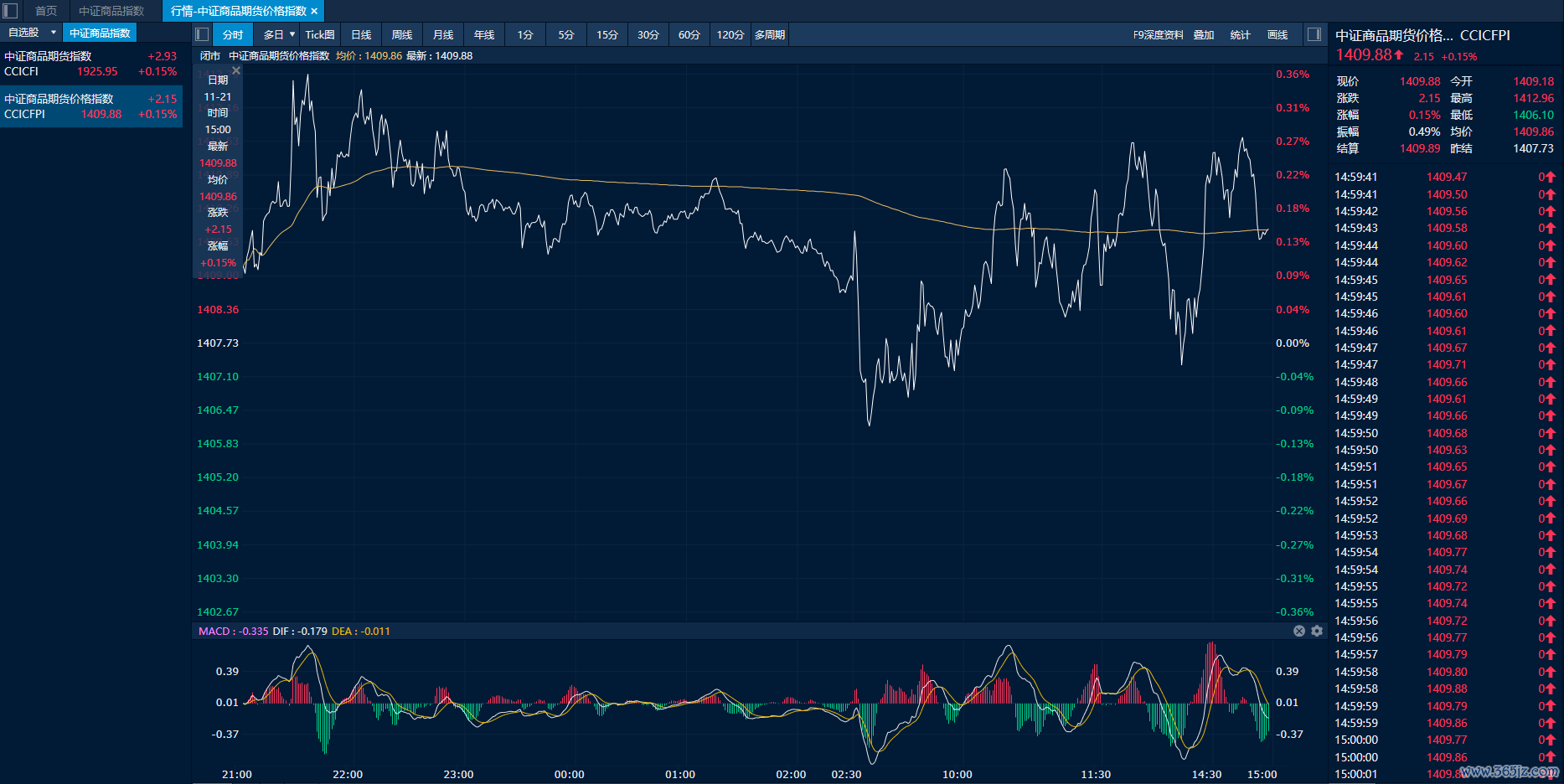Select the 中证商品期货价格指数 CCICFPI row
1564x784 pixels.
click(91, 106)
